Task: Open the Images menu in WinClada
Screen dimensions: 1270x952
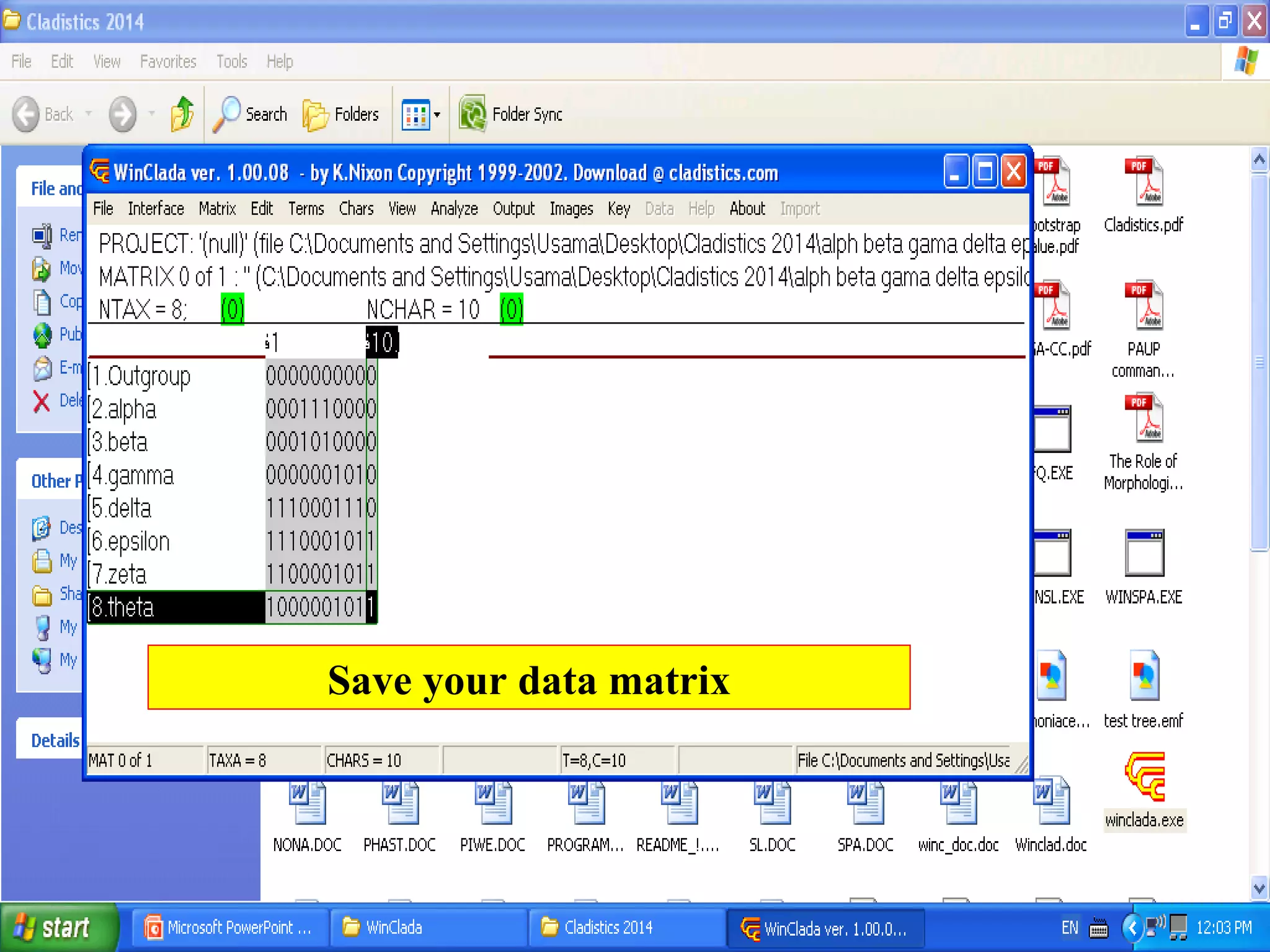Action: (571, 209)
